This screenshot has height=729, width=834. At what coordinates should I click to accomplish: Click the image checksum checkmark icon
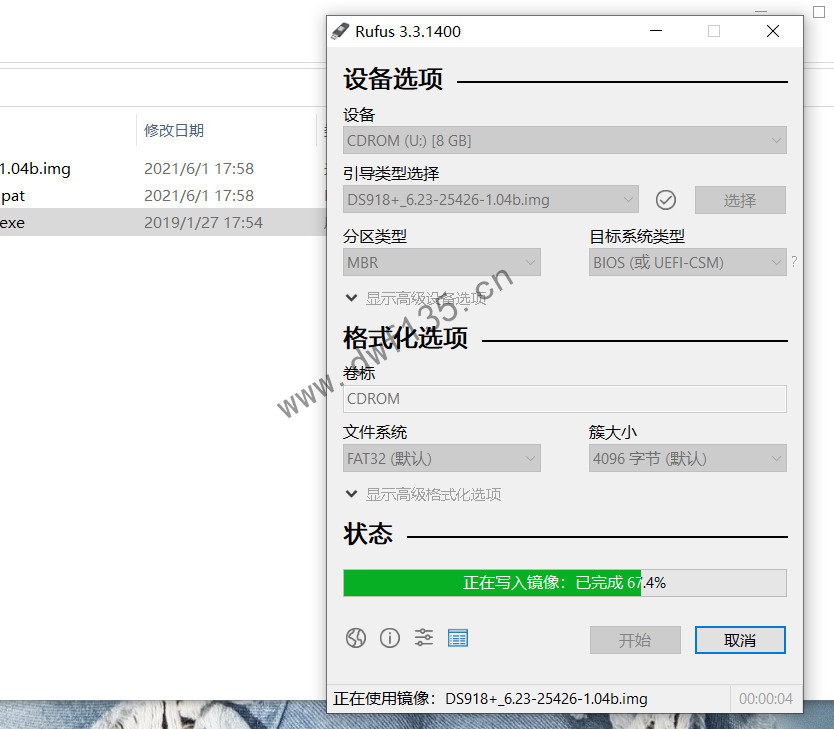coord(665,200)
